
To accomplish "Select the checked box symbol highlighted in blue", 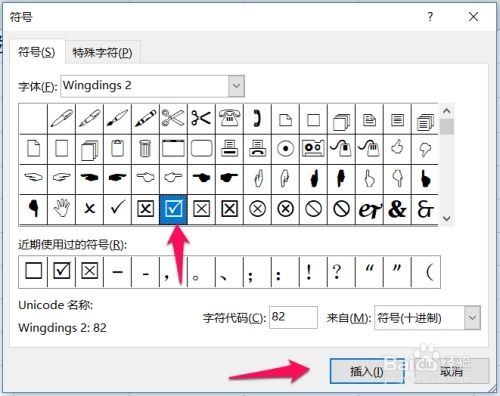I will pyautogui.click(x=173, y=209).
